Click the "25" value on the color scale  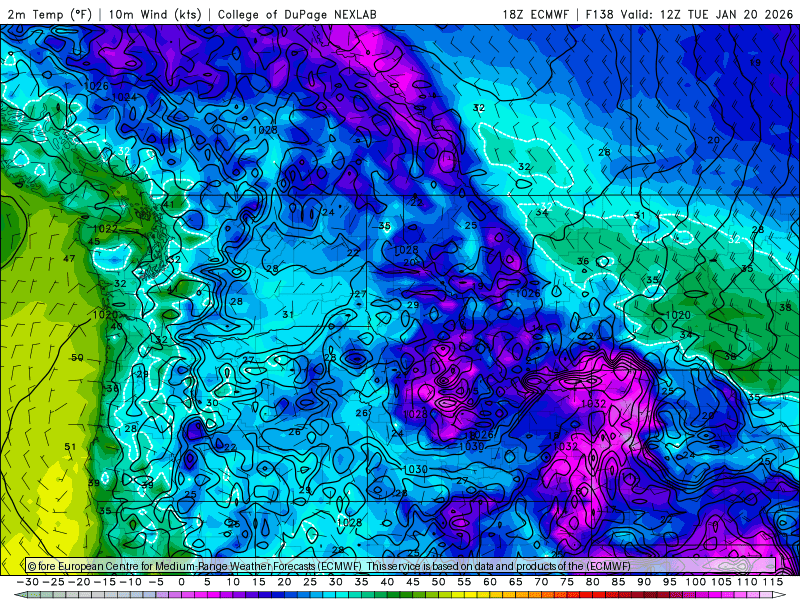310,582
